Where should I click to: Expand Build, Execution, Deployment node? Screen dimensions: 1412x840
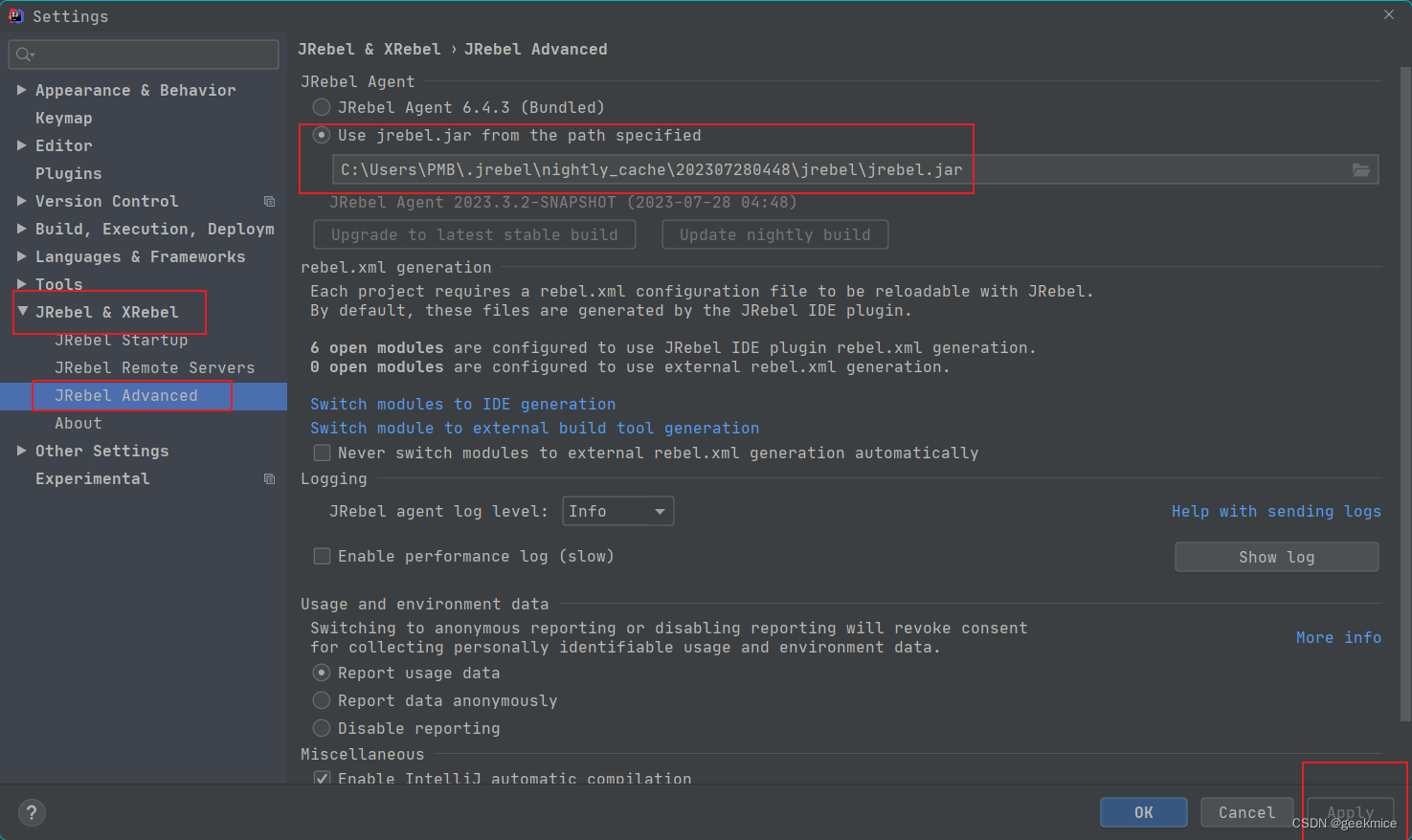[x=21, y=228]
